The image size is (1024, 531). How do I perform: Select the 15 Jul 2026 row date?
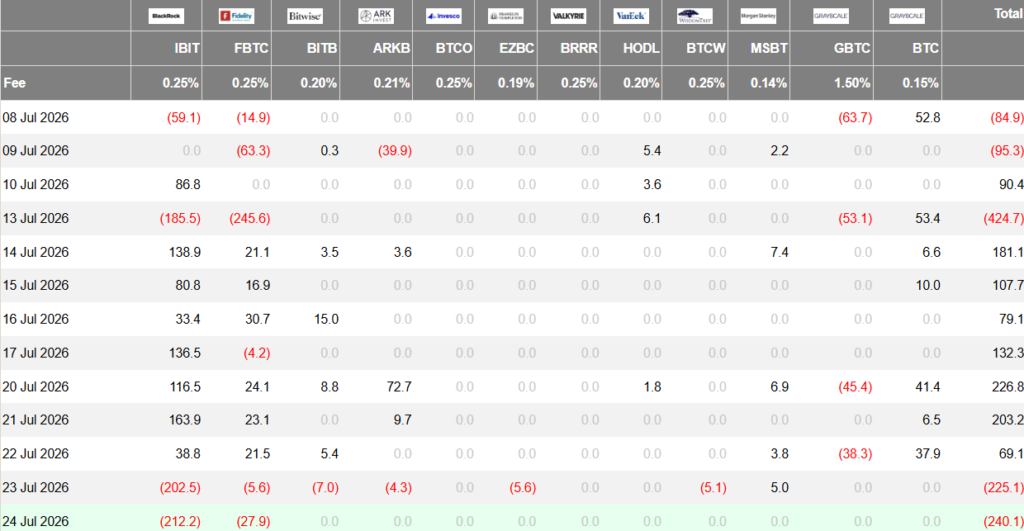pyautogui.click(x=35, y=285)
